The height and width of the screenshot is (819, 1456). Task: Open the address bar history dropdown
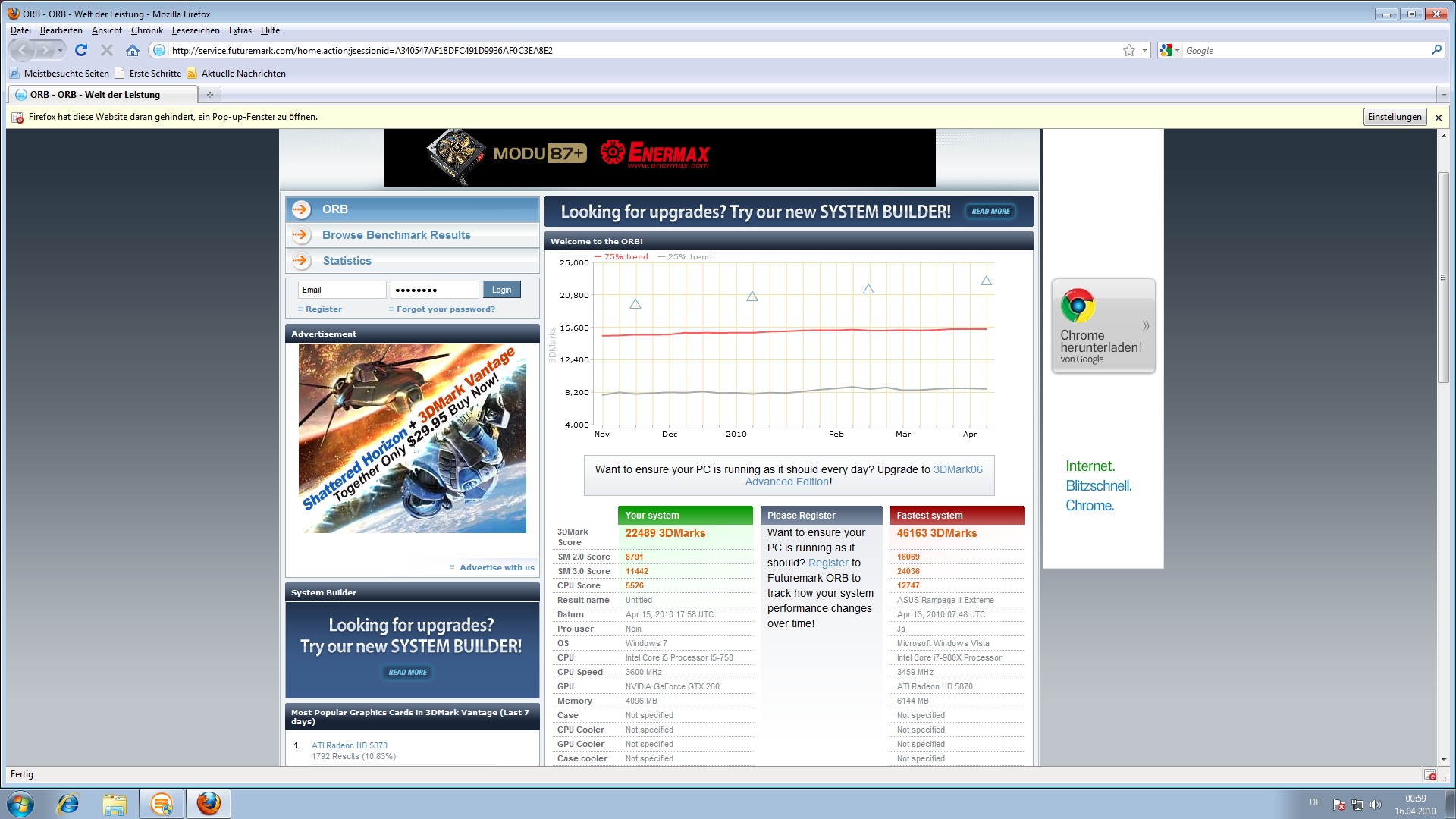[x=1144, y=50]
